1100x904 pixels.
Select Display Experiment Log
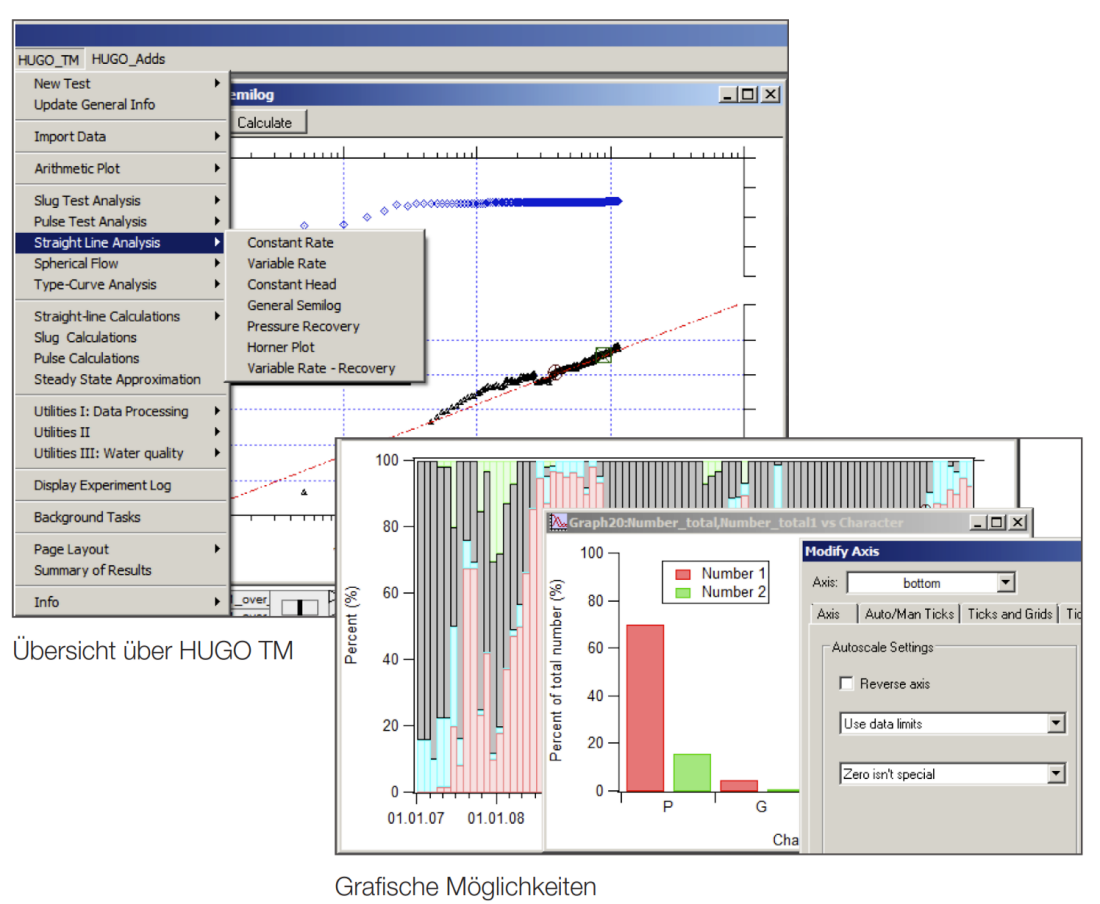pyautogui.click(x=121, y=485)
